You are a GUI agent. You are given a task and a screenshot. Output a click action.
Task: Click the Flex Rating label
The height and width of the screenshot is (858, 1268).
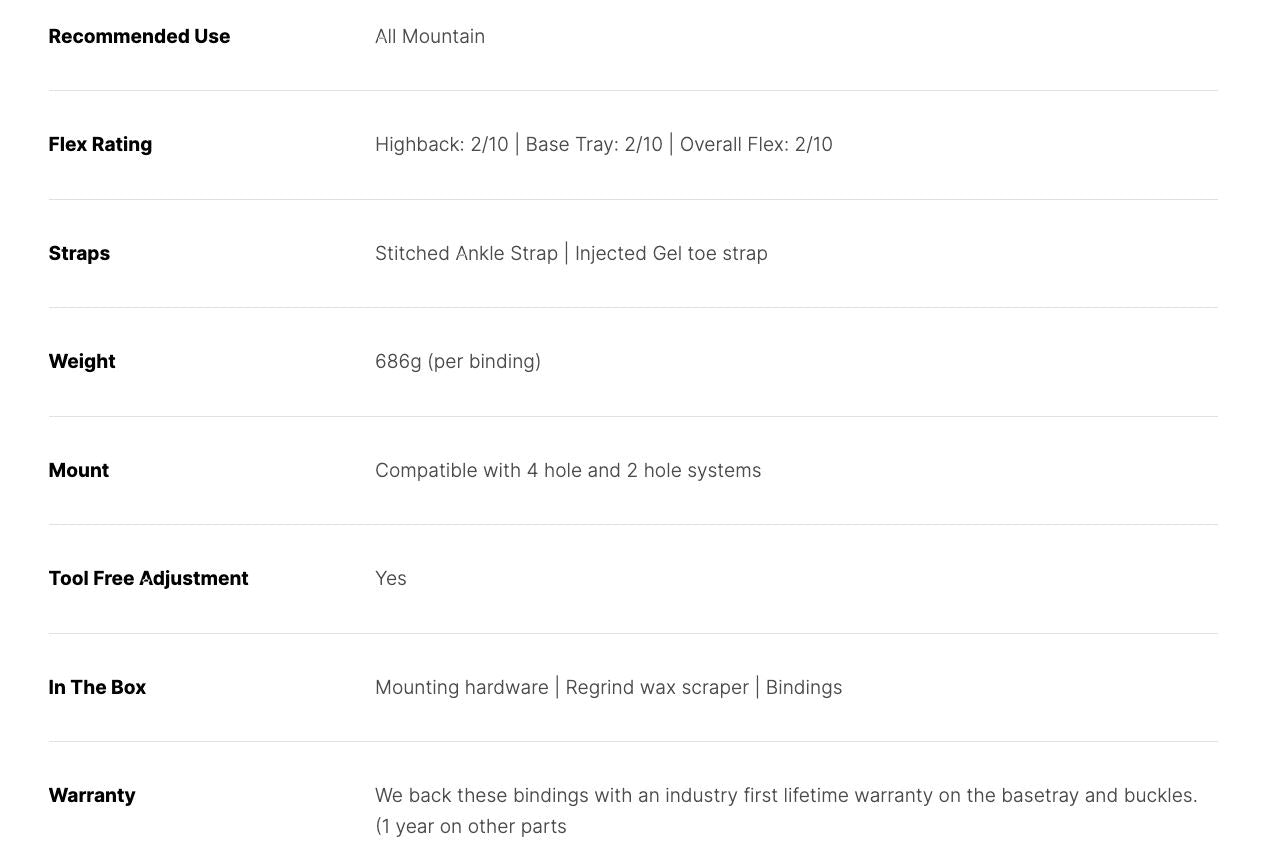[100, 144]
